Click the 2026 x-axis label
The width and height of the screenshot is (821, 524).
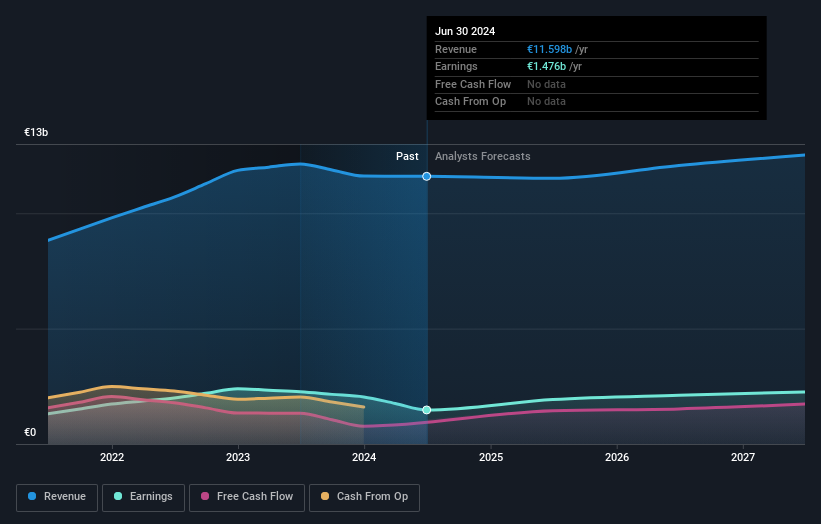pos(617,458)
